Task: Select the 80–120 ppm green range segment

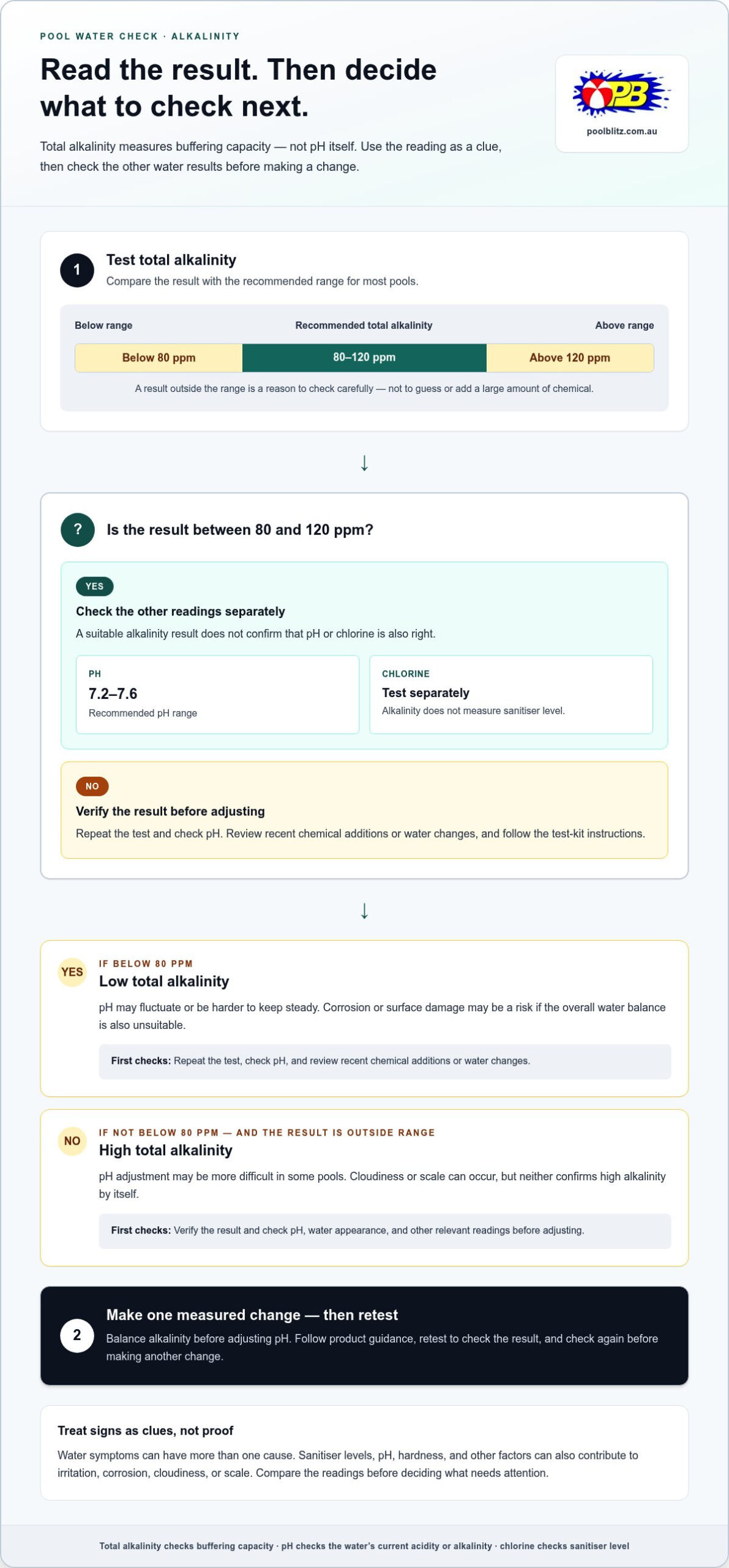Action: coord(364,358)
